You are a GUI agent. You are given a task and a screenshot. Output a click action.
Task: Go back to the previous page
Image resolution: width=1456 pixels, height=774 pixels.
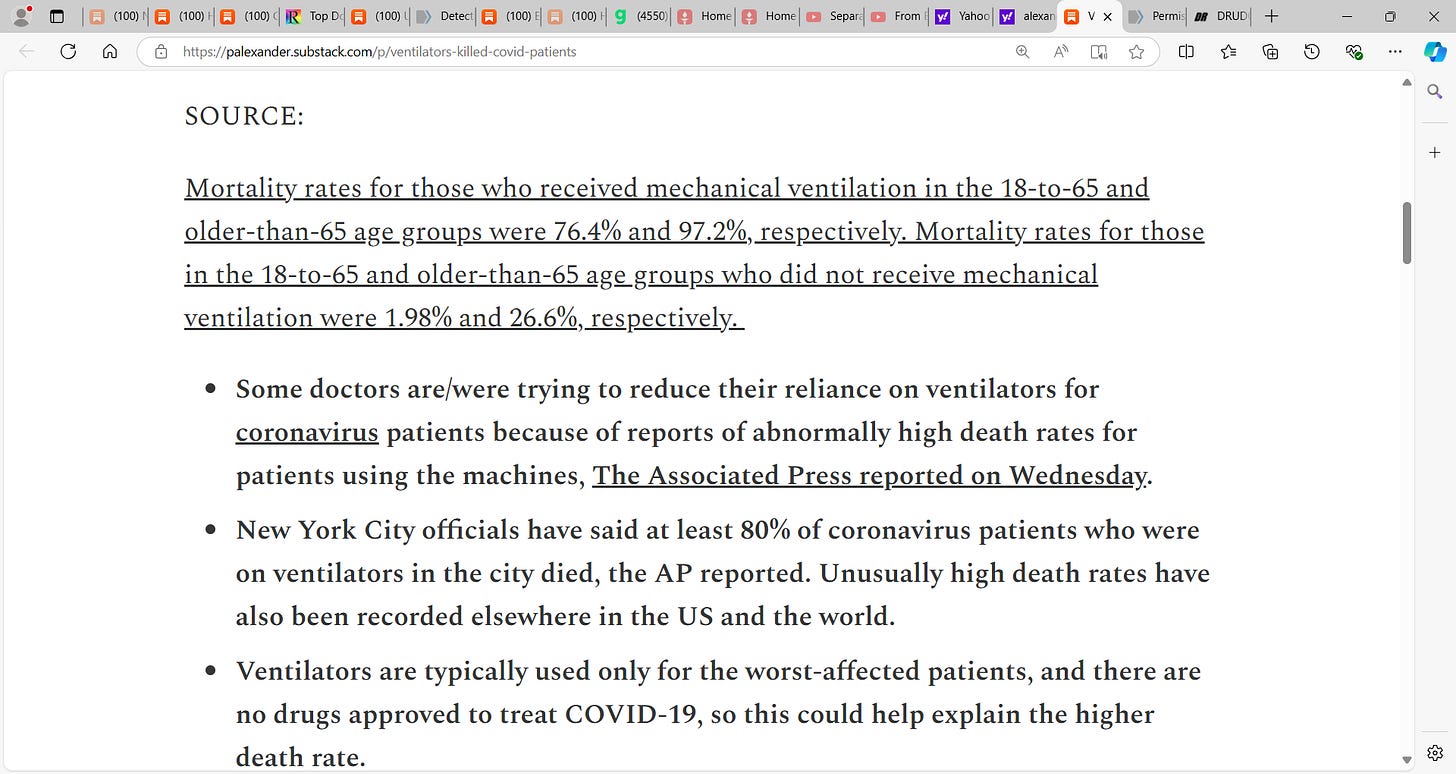(x=27, y=52)
